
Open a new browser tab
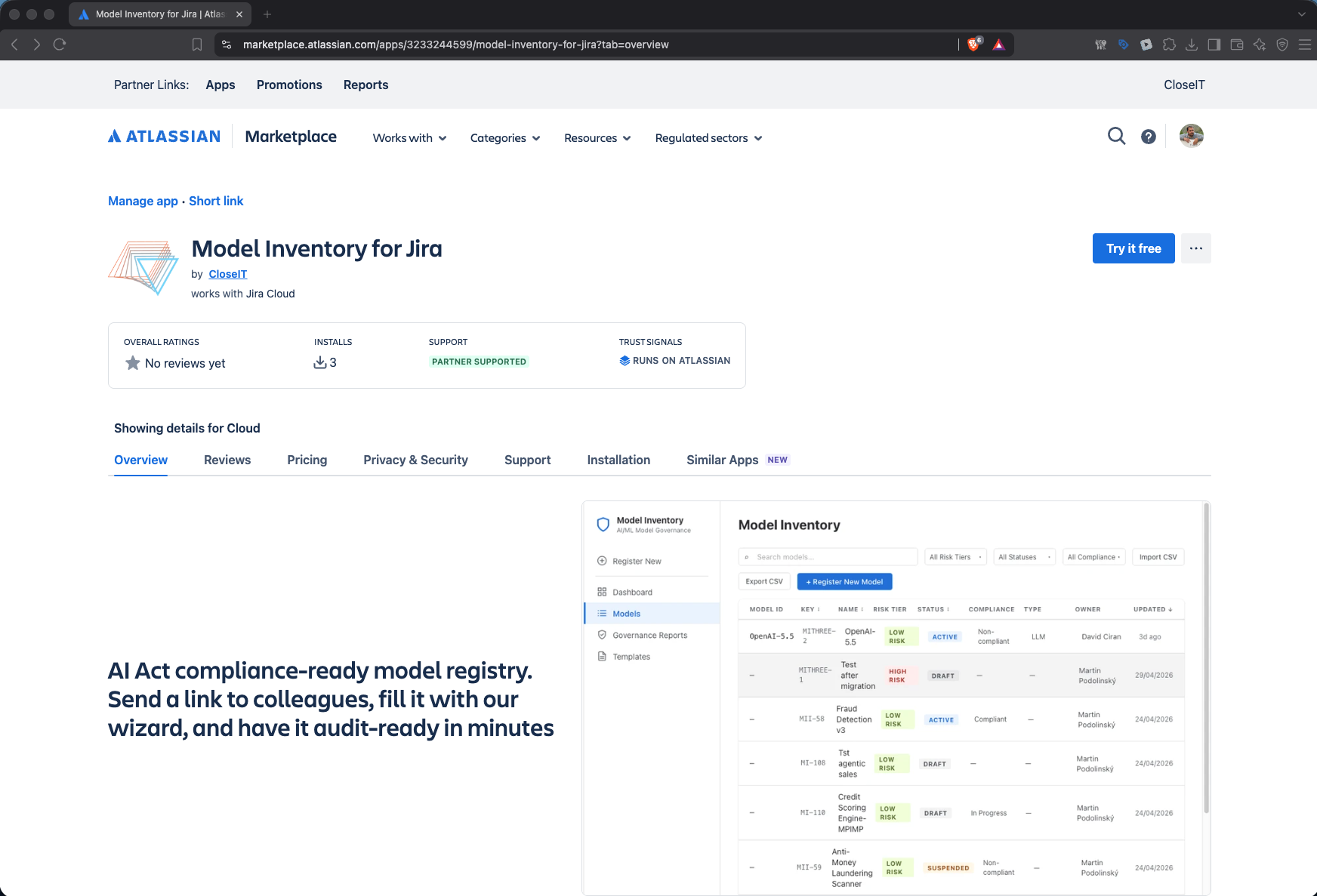coord(267,14)
